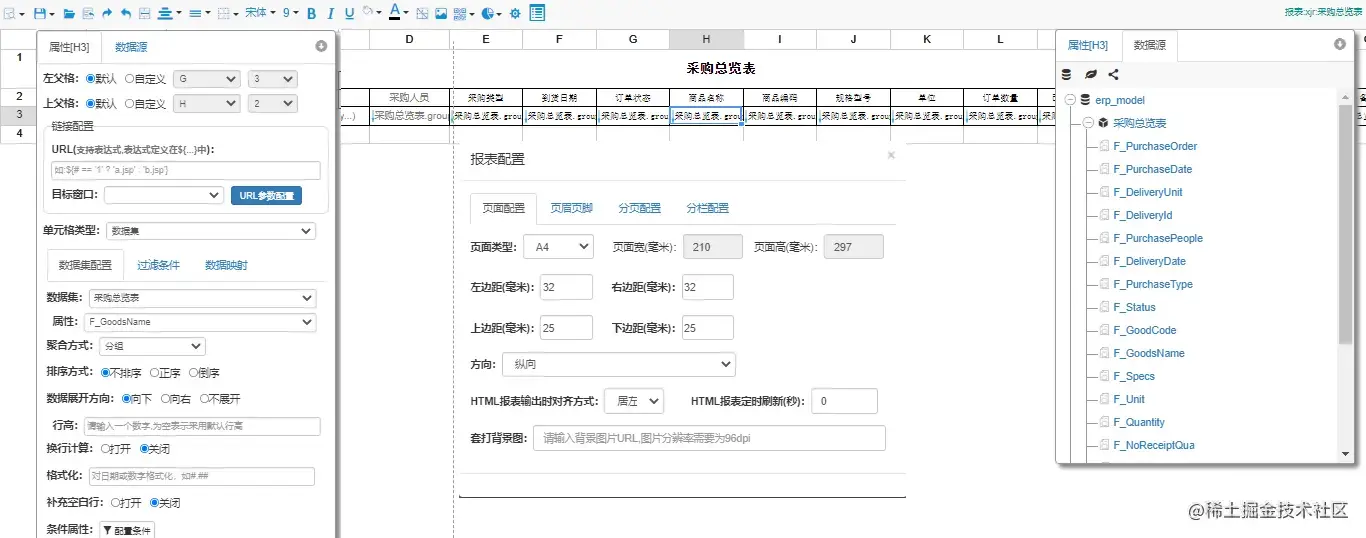
Task: Turn on 换行计算 with 打开 radio
Action: 105,448
